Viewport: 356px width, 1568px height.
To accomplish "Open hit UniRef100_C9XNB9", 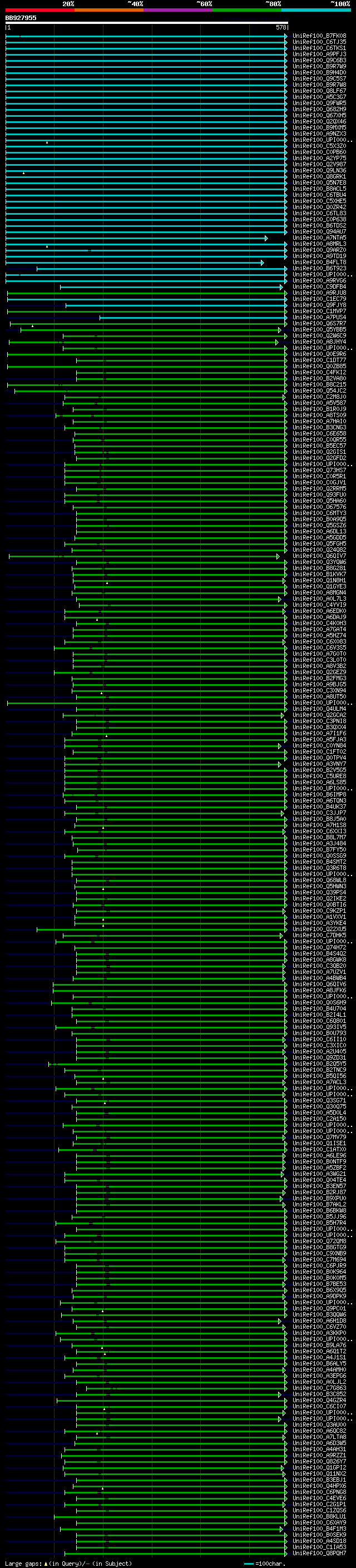I will 319,1253.
